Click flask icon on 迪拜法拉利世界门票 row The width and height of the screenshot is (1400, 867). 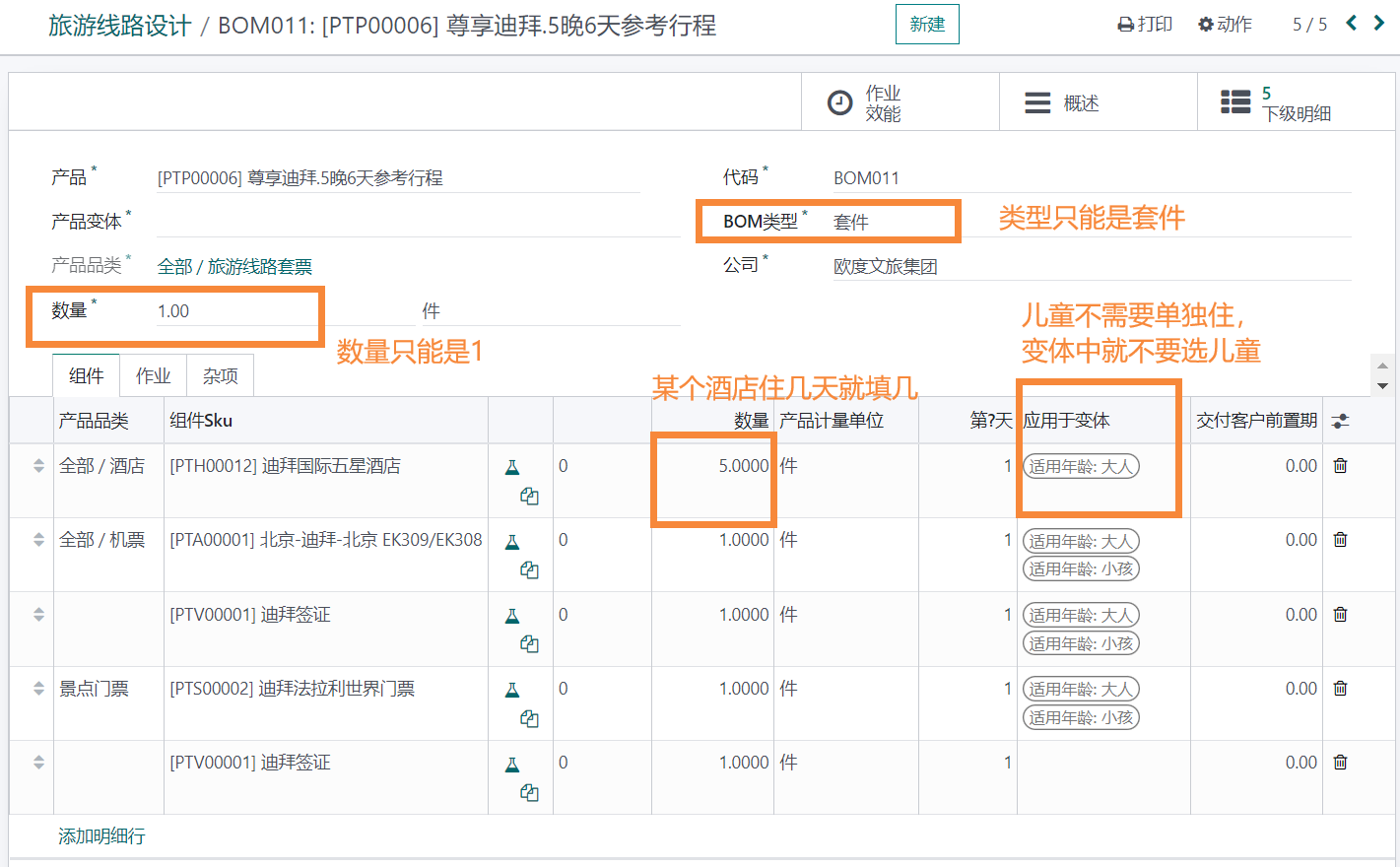pyautogui.click(x=512, y=691)
